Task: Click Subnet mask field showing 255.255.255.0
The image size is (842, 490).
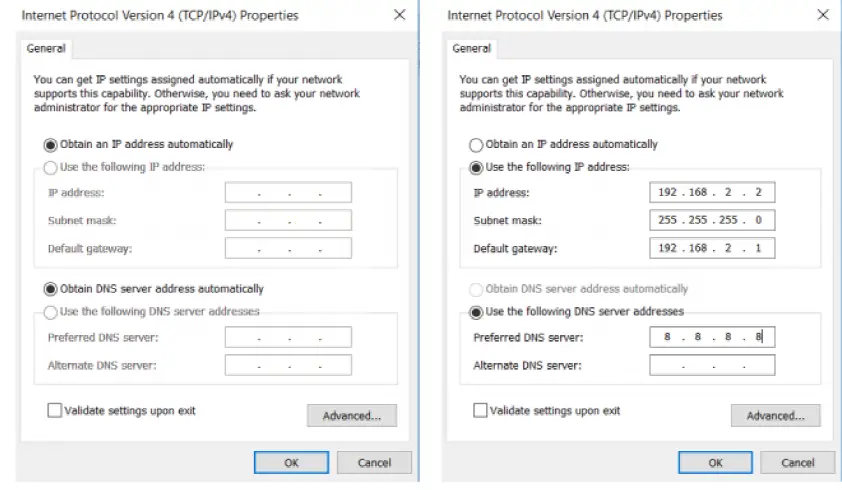Action: click(x=712, y=221)
